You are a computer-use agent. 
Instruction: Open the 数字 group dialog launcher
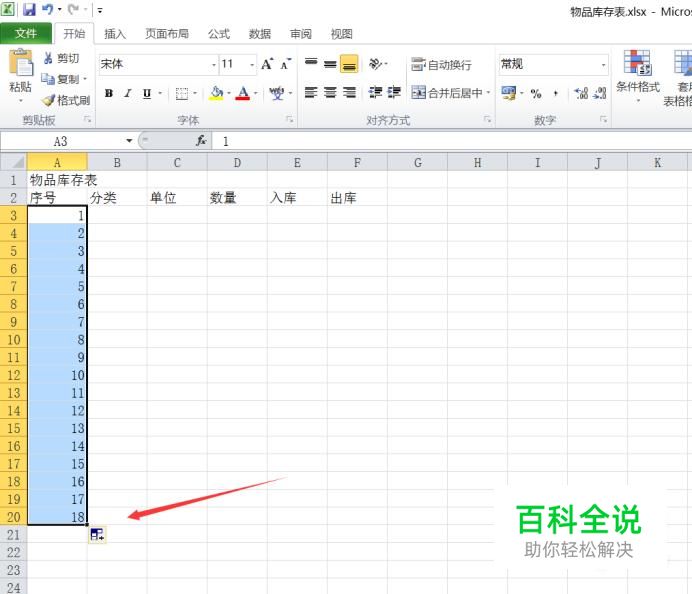click(x=603, y=119)
